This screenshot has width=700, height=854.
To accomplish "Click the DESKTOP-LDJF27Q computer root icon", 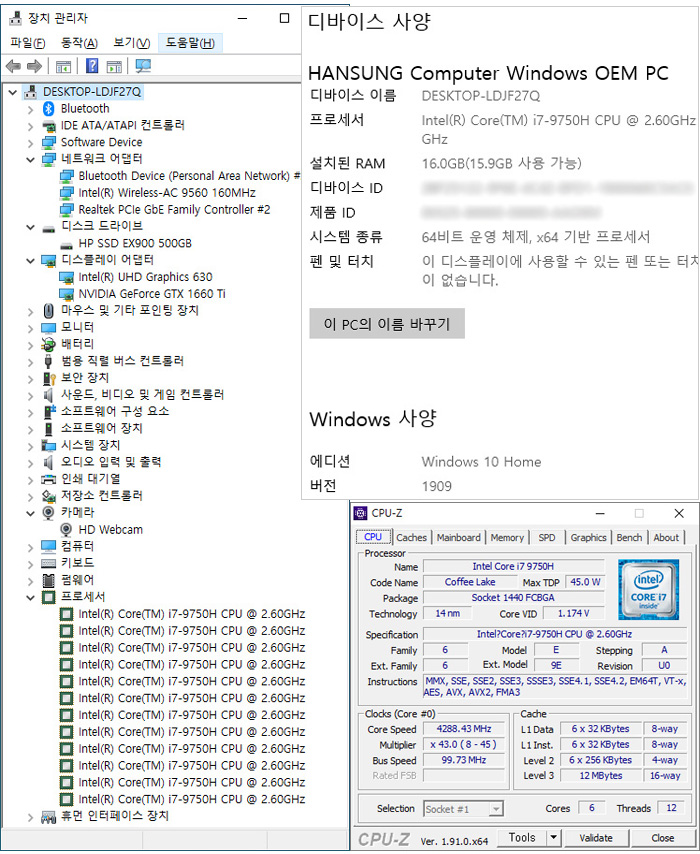I will click(x=31, y=92).
